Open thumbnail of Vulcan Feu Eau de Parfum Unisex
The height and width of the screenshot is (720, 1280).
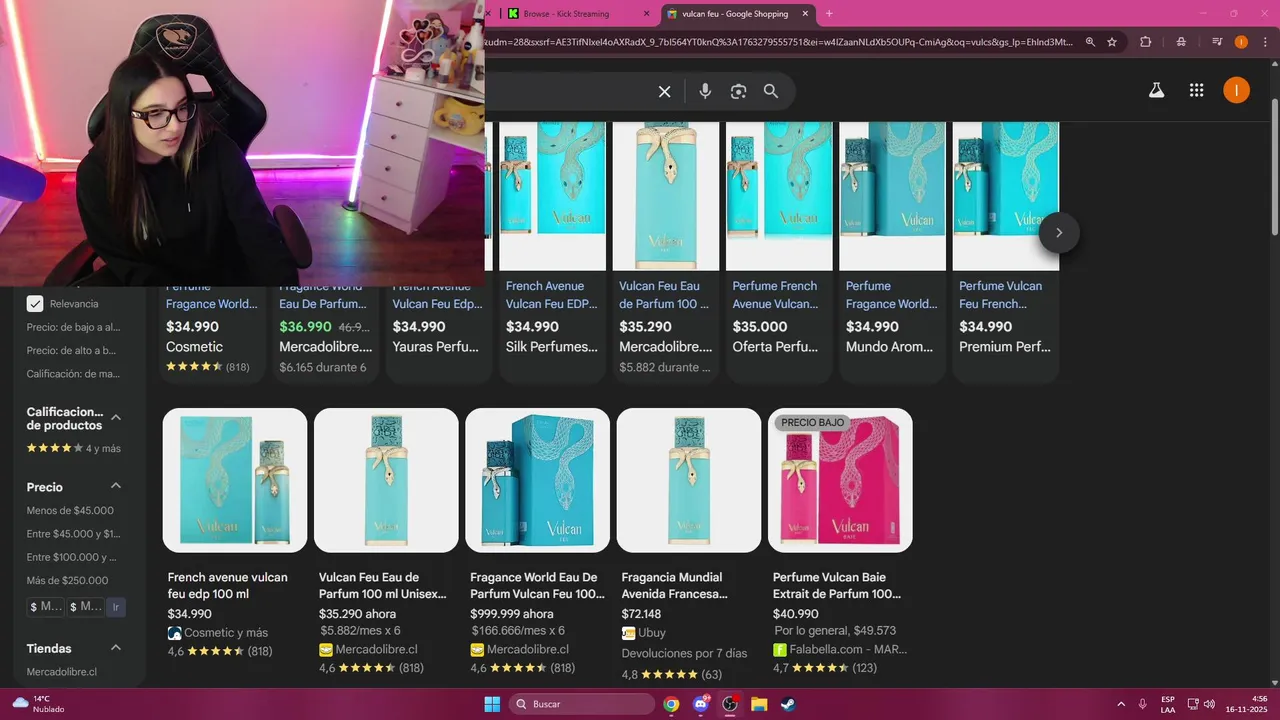386,480
